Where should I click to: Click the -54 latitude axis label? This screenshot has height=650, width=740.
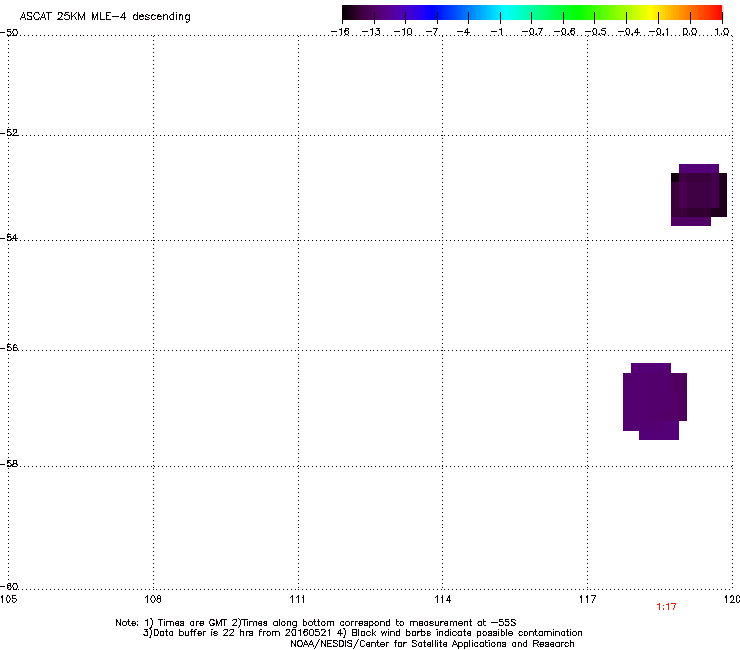[9, 237]
